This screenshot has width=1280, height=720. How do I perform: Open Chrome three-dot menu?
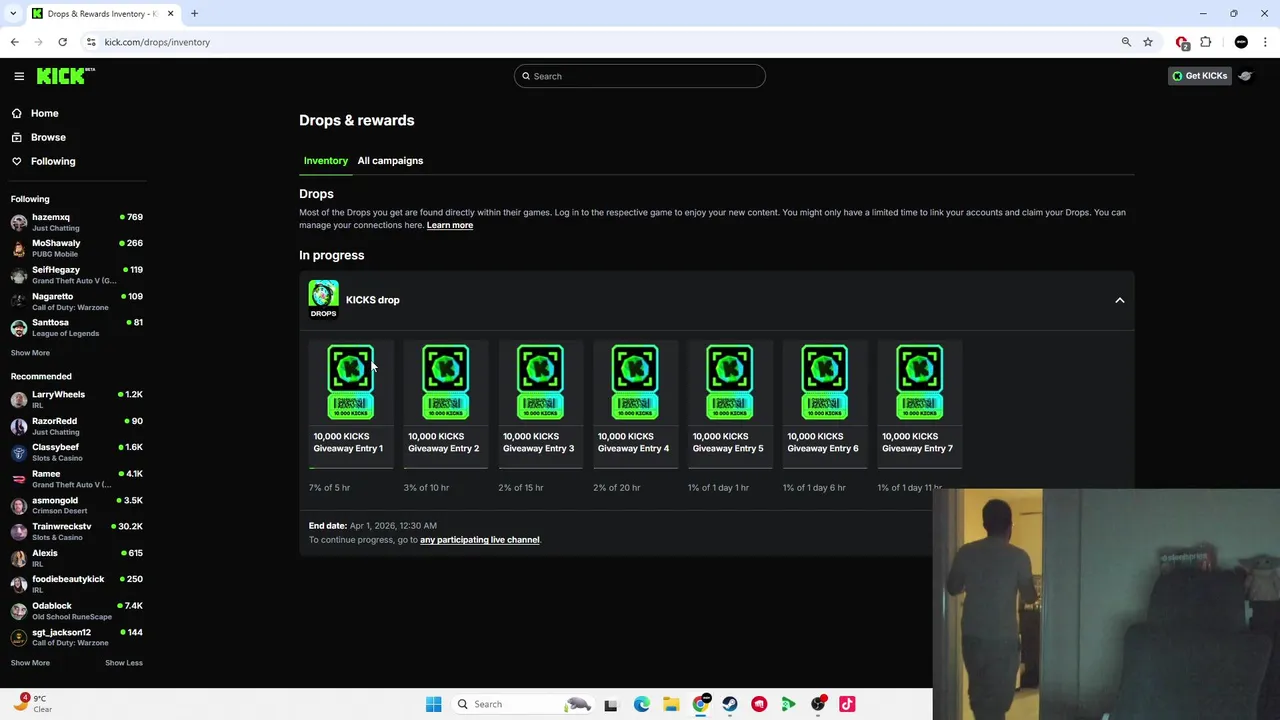(x=1265, y=42)
